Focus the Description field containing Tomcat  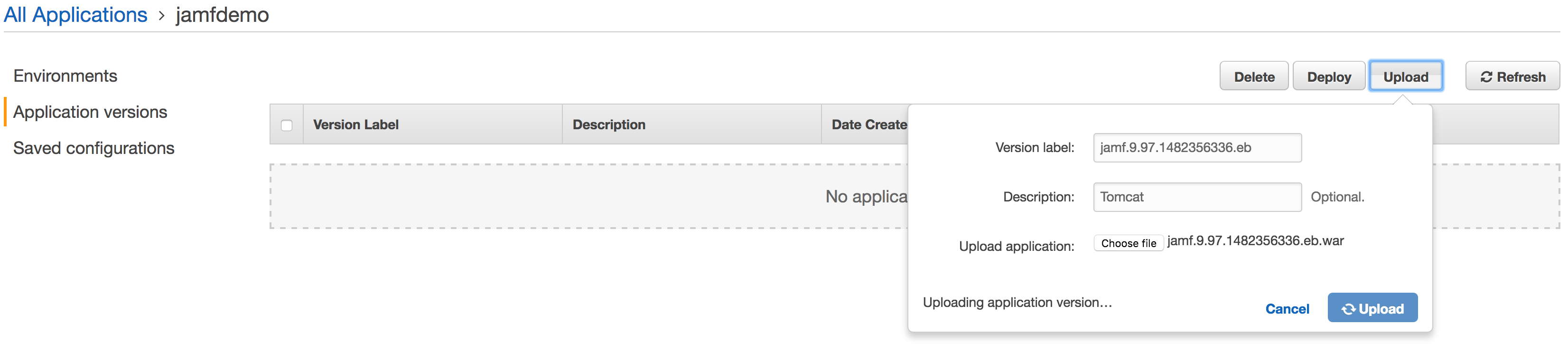pyautogui.click(x=1197, y=197)
